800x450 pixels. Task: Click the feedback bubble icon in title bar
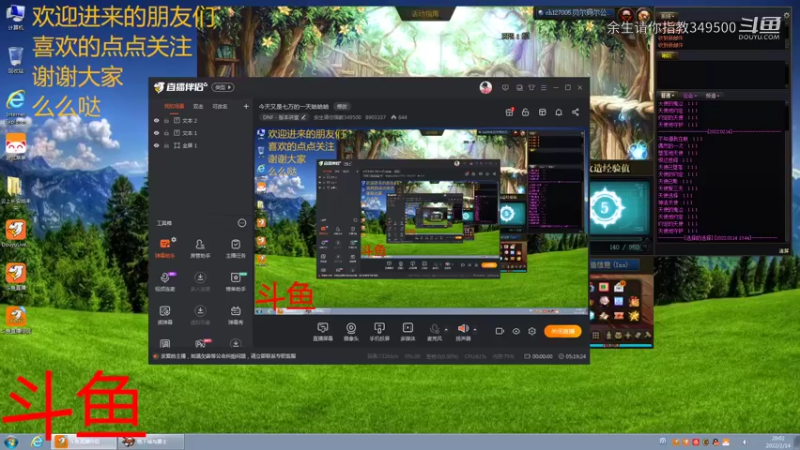pos(505,88)
